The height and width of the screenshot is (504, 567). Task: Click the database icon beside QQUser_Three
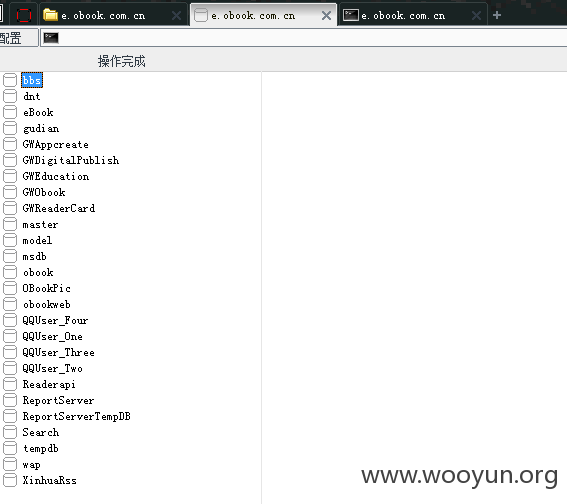coord(10,352)
